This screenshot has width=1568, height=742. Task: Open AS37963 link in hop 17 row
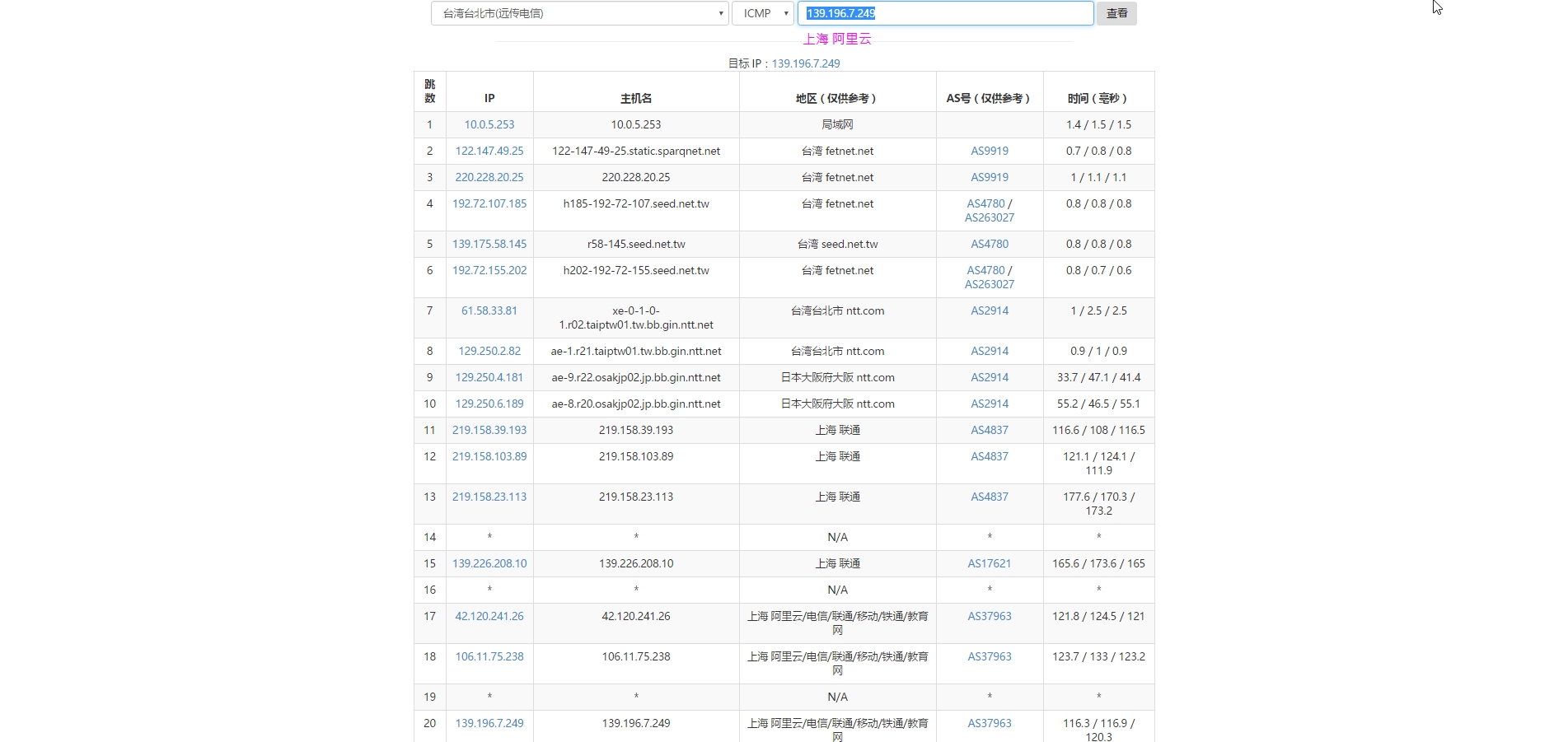coord(990,616)
